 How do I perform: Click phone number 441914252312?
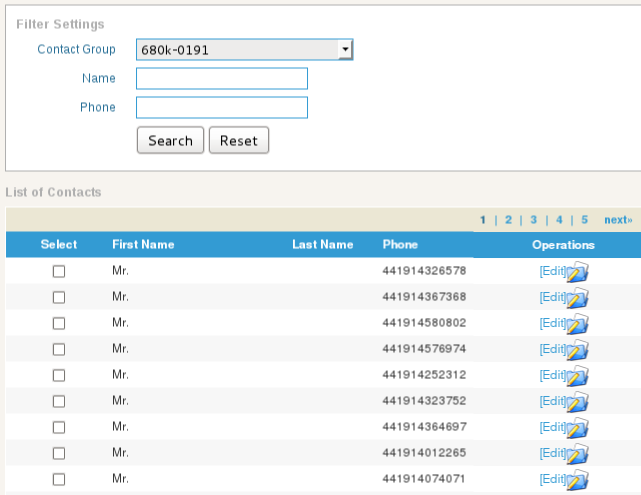pos(424,374)
